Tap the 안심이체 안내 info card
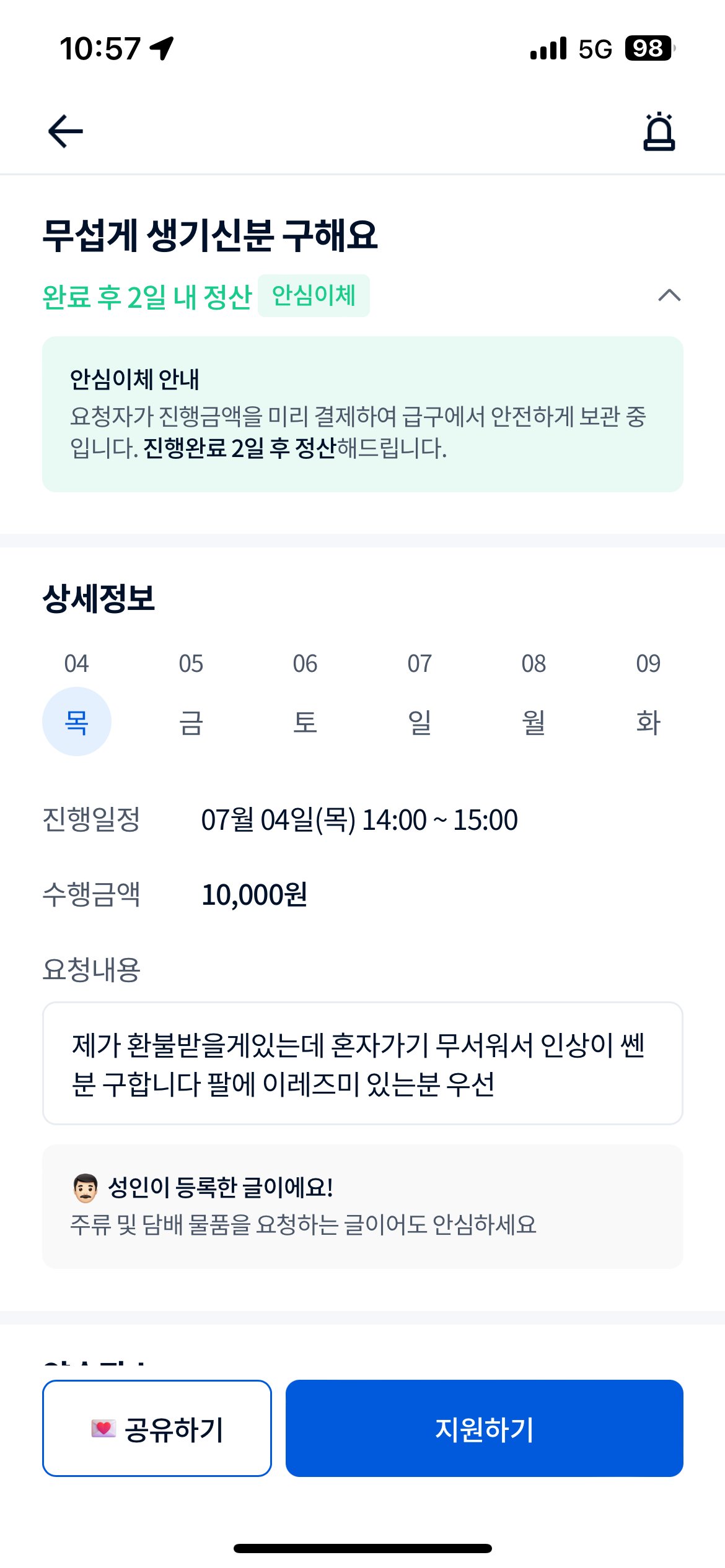Viewport: 725px width, 1568px height. [x=362, y=414]
